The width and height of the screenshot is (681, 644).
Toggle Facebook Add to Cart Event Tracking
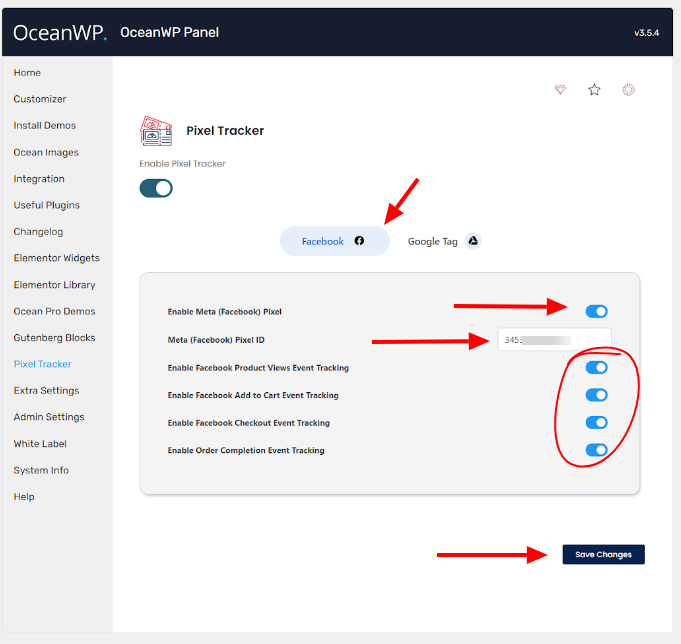pos(596,395)
